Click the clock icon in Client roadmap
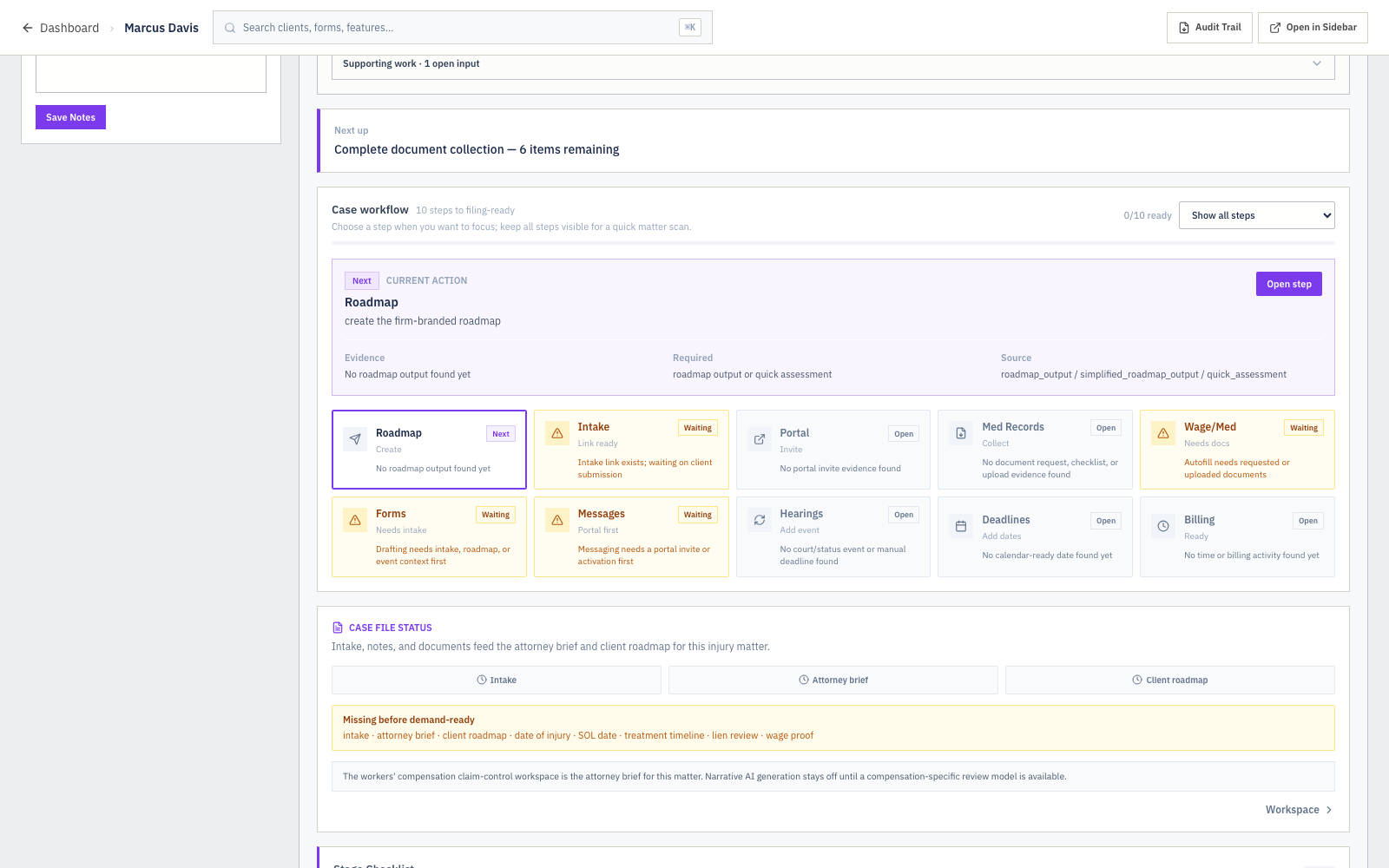The width and height of the screenshot is (1389, 868). pyautogui.click(x=1137, y=680)
